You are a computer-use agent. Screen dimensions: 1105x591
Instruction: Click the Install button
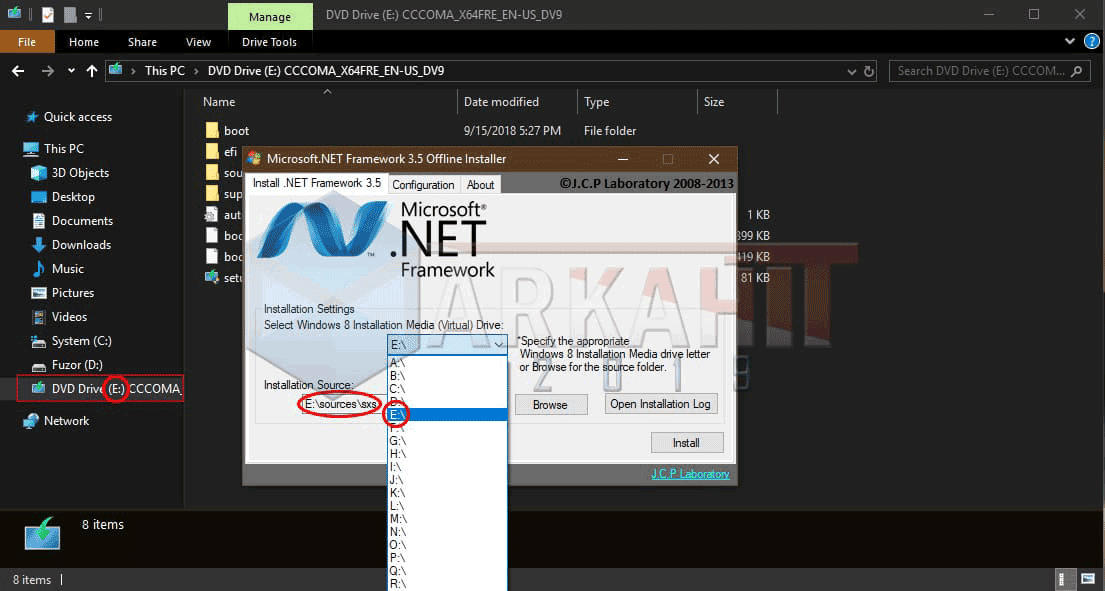(686, 442)
